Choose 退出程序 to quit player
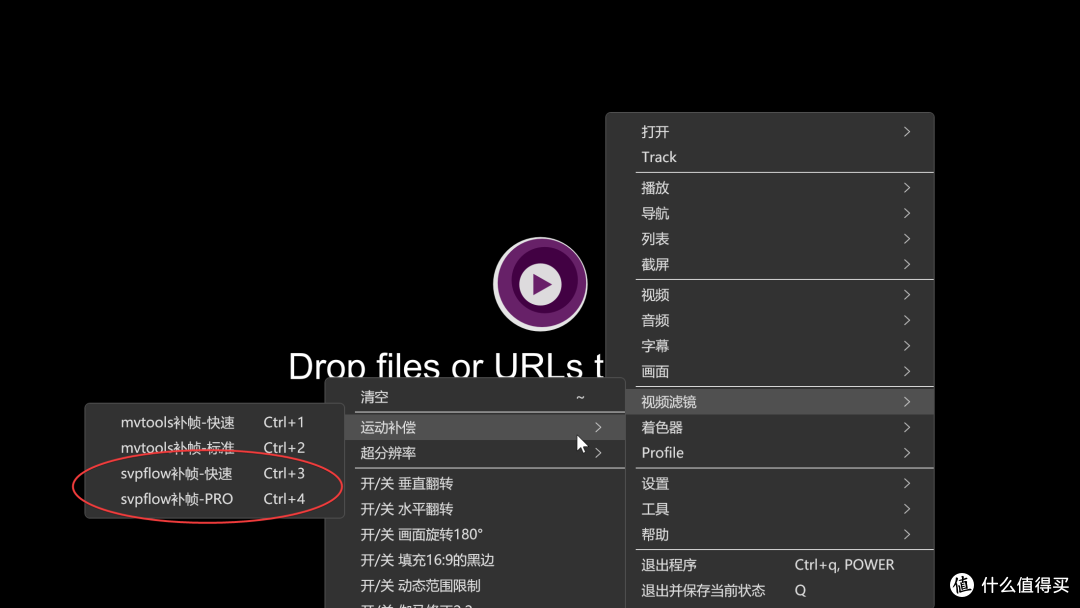The height and width of the screenshot is (608, 1080). 779,565
